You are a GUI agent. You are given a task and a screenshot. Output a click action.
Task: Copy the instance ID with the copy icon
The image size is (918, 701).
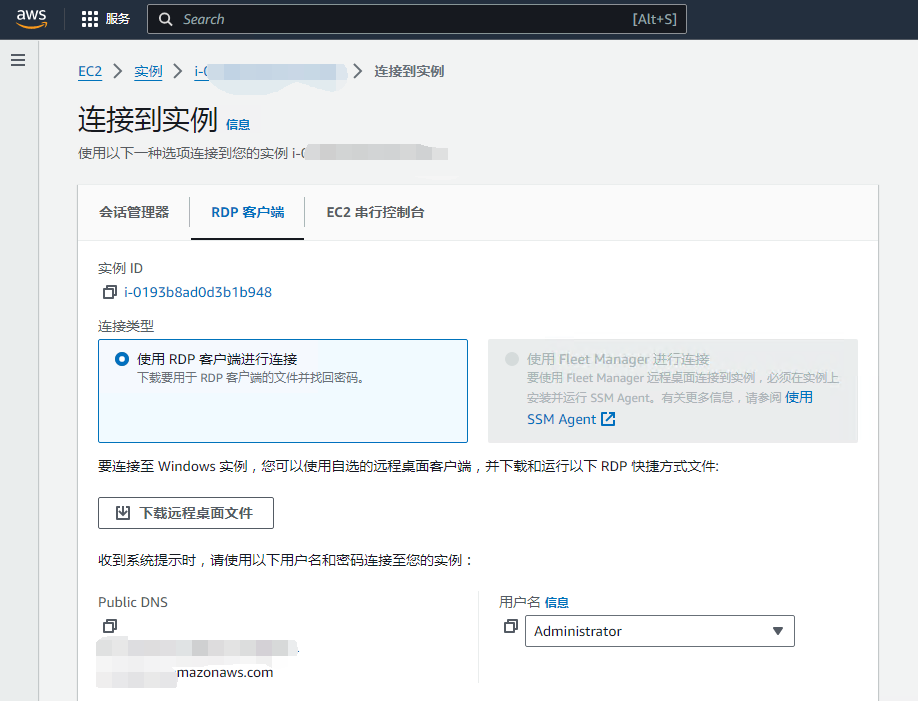pos(109,292)
